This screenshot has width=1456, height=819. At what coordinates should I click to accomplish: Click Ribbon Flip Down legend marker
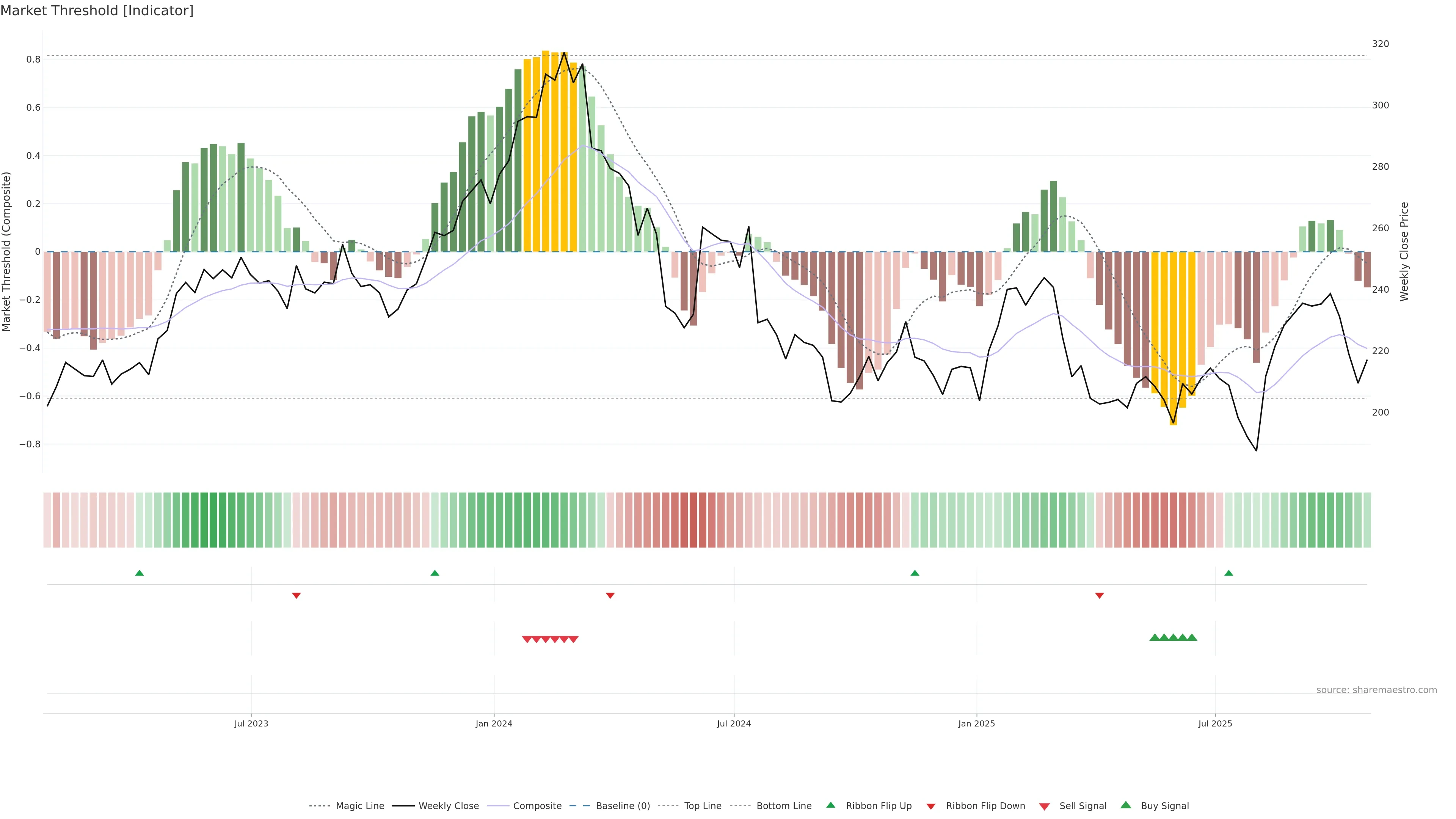coord(931,806)
